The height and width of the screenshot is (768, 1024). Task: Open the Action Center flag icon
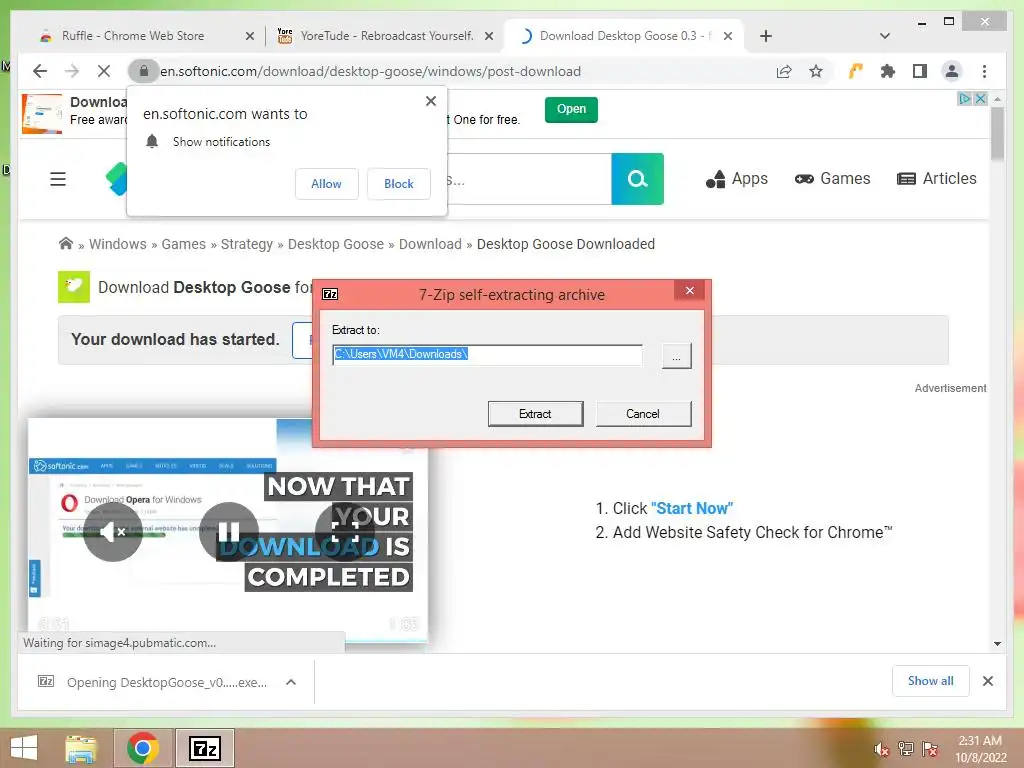(930, 749)
